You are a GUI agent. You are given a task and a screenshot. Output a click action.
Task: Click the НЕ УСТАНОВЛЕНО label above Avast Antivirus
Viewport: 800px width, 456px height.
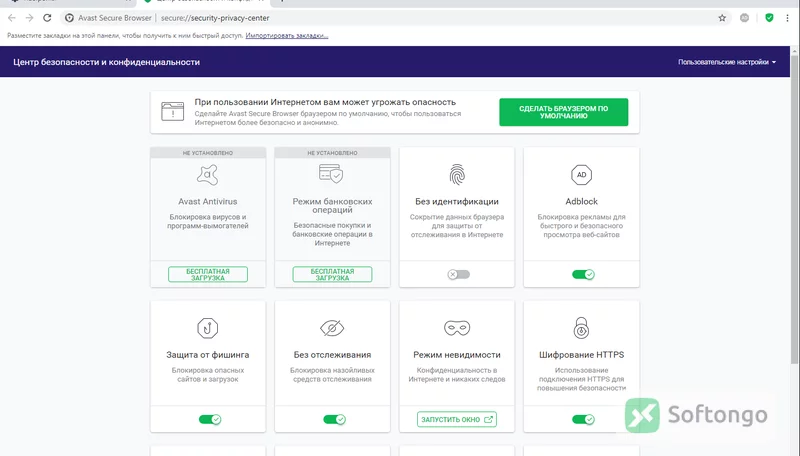[x=208, y=153]
